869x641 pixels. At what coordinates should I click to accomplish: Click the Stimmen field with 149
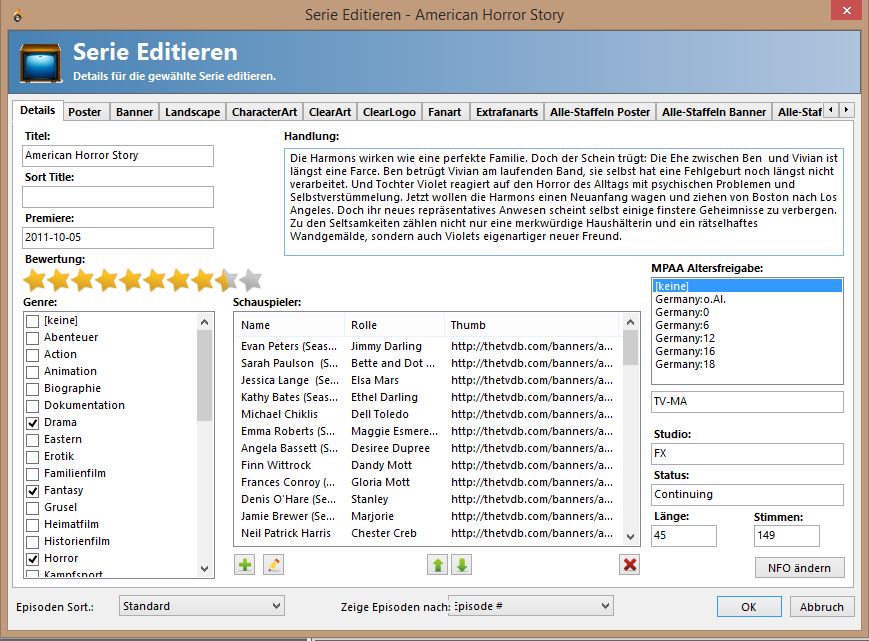click(786, 536)
